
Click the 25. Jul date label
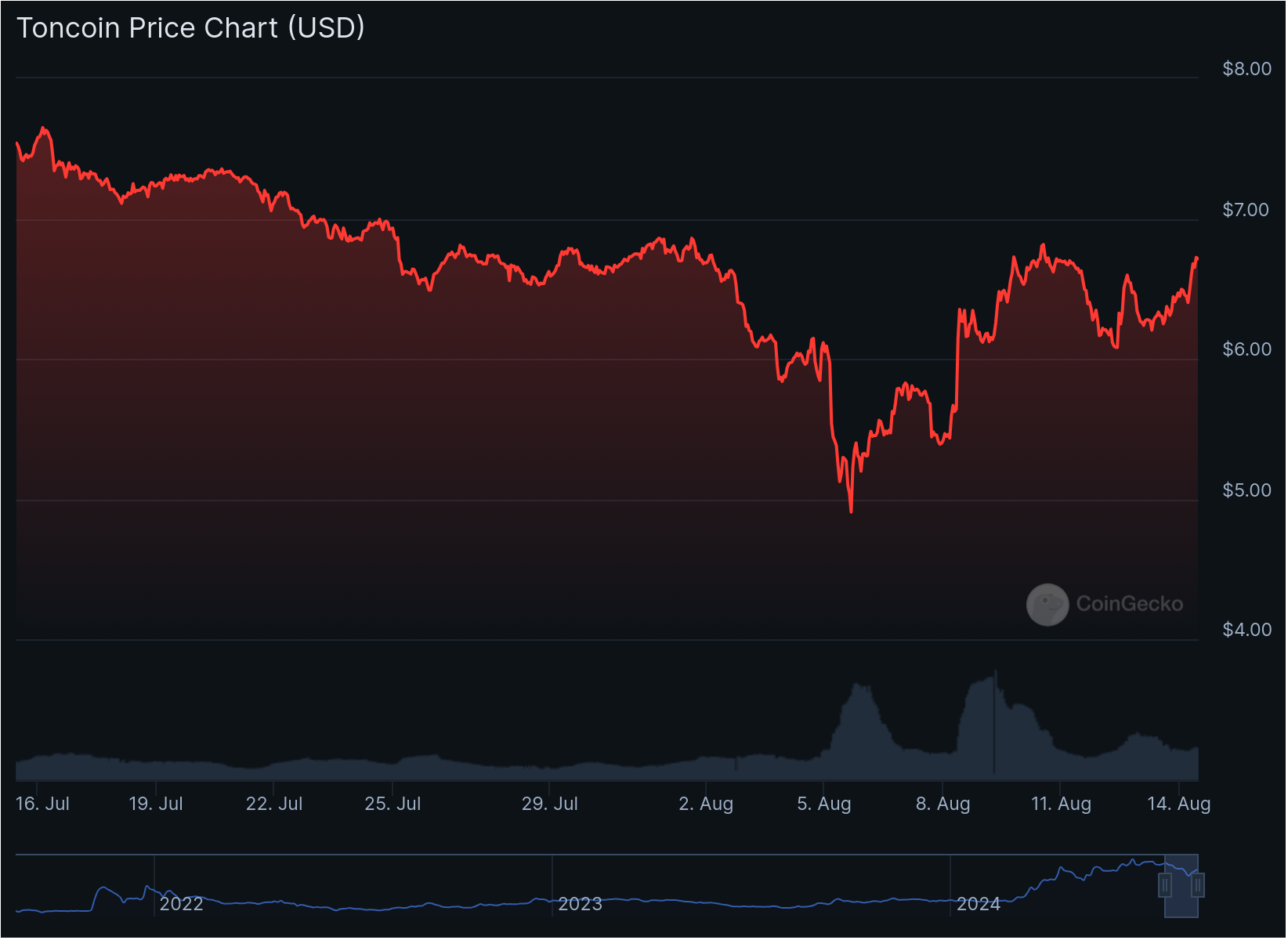point(393,804)
